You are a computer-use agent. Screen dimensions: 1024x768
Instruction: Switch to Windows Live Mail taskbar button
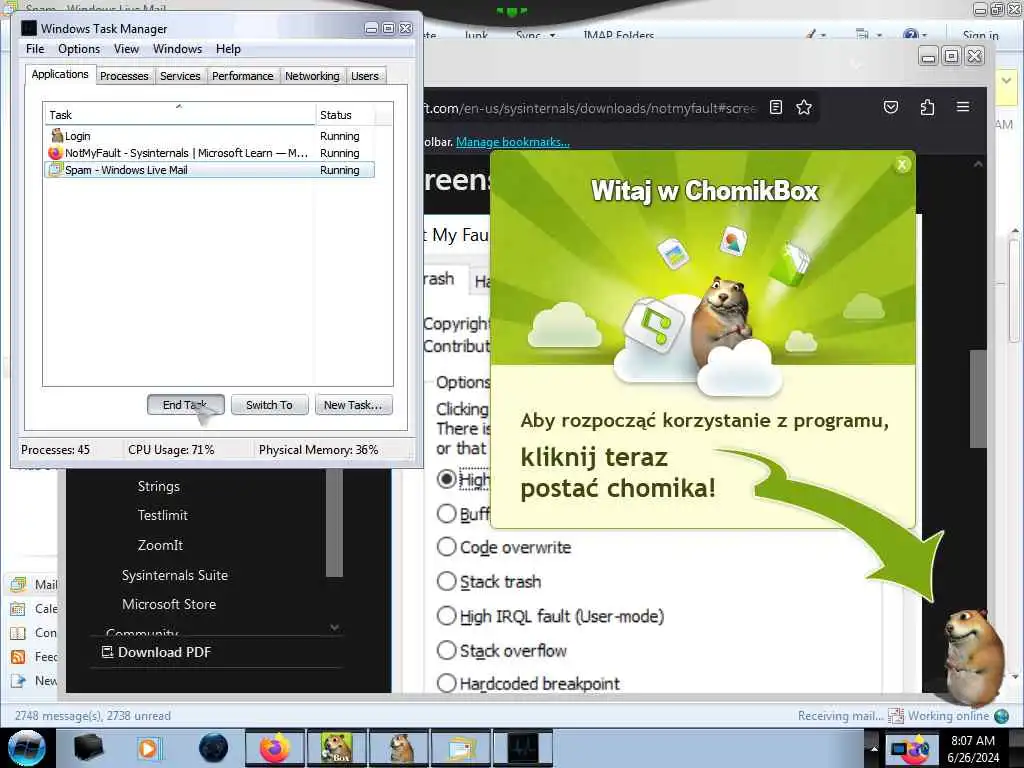[x=461, y=748]
